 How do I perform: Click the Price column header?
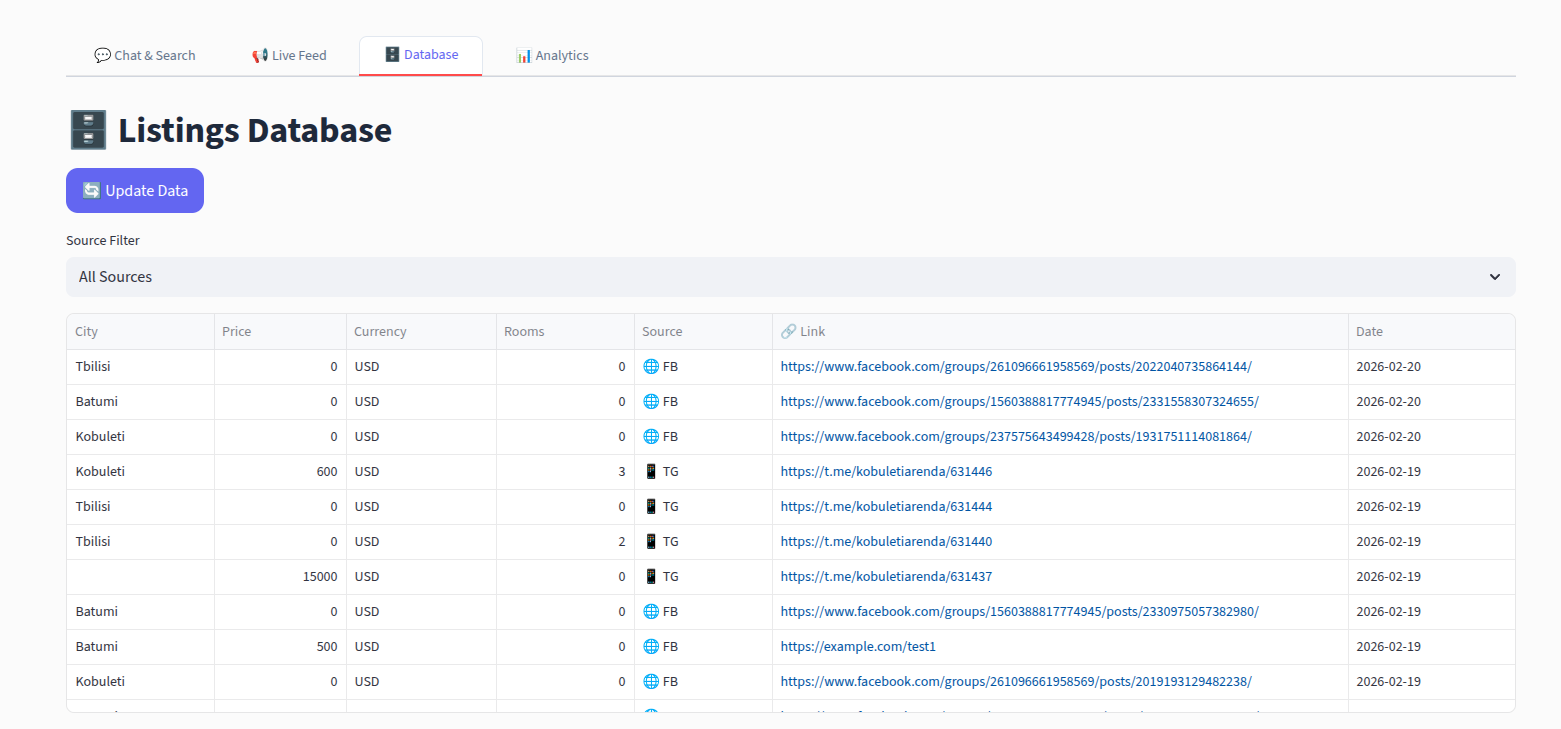[237, 332]
